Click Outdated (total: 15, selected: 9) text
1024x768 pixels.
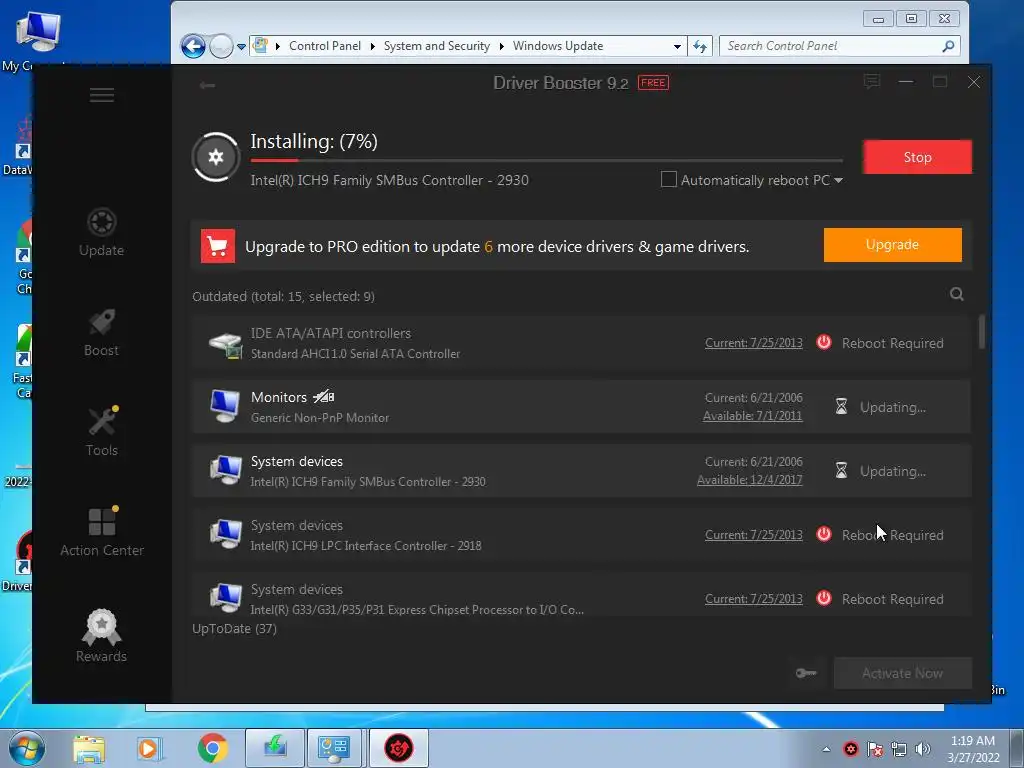pyautogui.click(x=283, y=296)
